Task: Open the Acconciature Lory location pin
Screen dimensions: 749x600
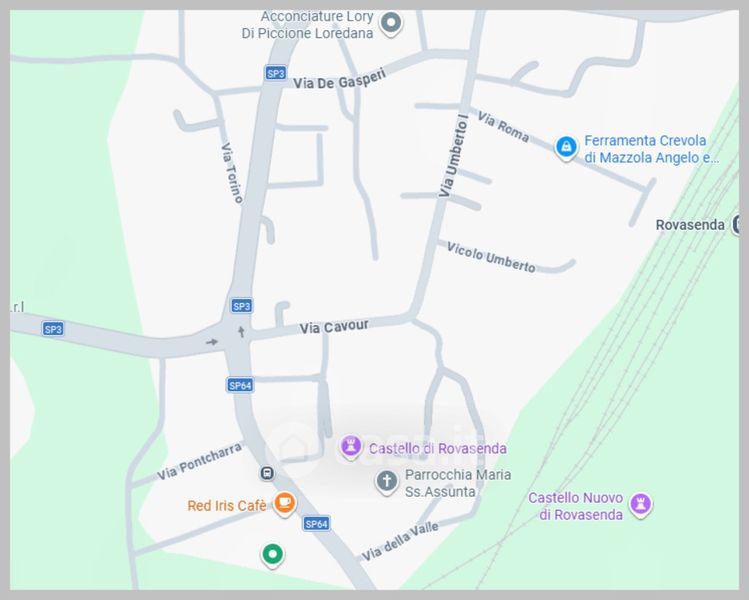Action: [391, 23]
